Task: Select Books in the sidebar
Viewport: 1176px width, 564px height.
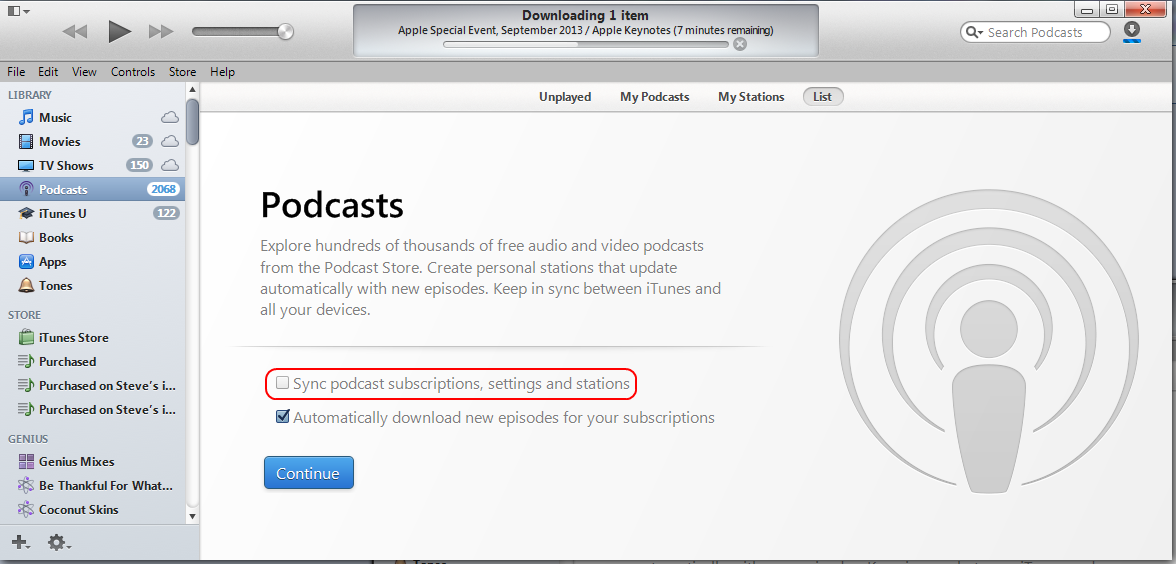Action: click(x=92, y=238)
